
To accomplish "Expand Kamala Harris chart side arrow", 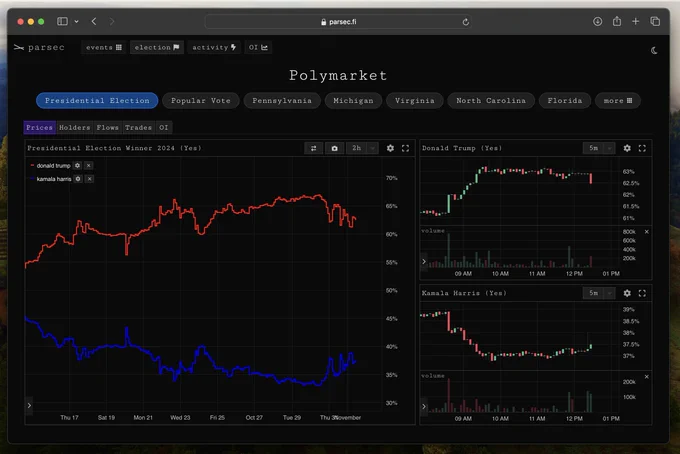I will pyautogui.click(x=424, y=407).
